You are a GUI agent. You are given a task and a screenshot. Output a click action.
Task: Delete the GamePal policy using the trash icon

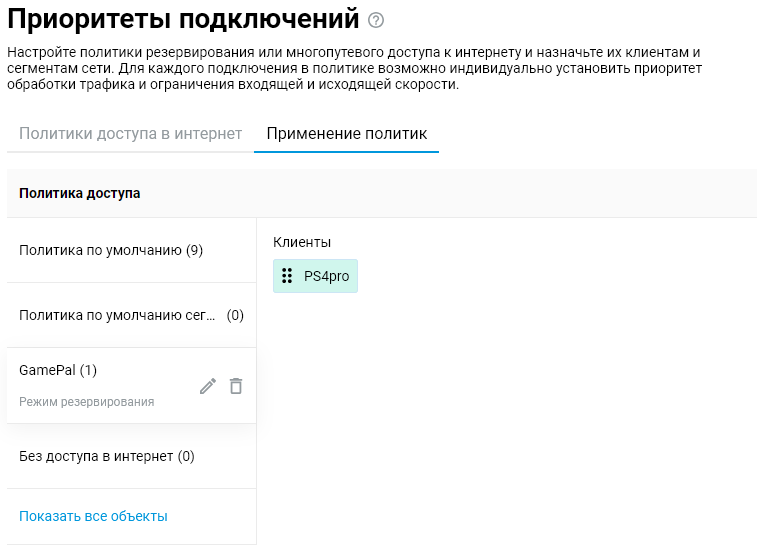click(x=236, y=386)
